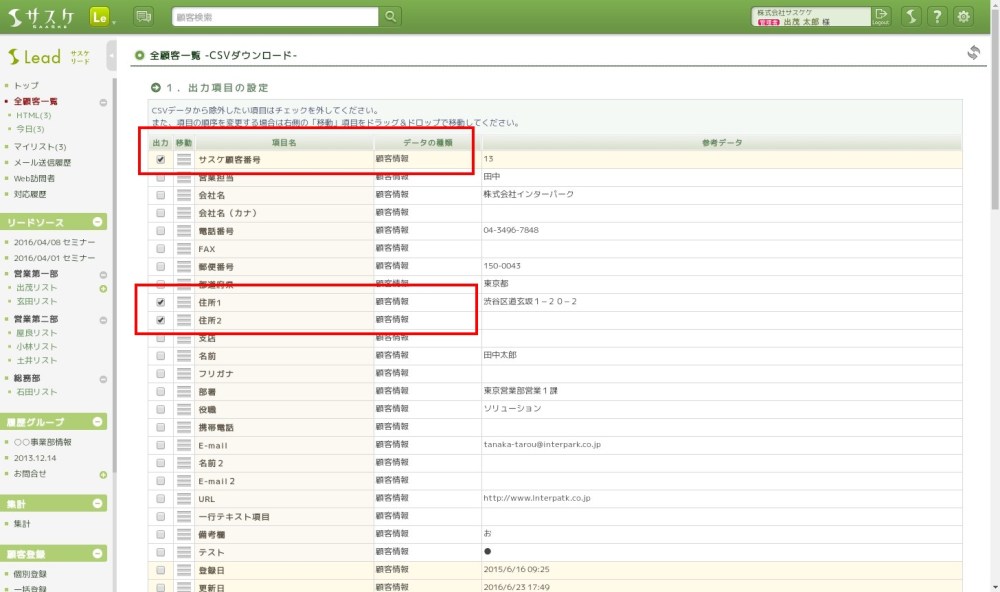Open the help question mark icon
The width and height of the screenshot is (1000, 592).
[937, 17]
